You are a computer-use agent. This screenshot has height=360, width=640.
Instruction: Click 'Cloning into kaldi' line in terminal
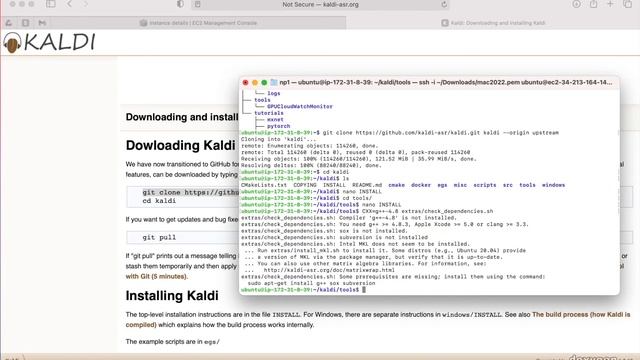point(278,139)
